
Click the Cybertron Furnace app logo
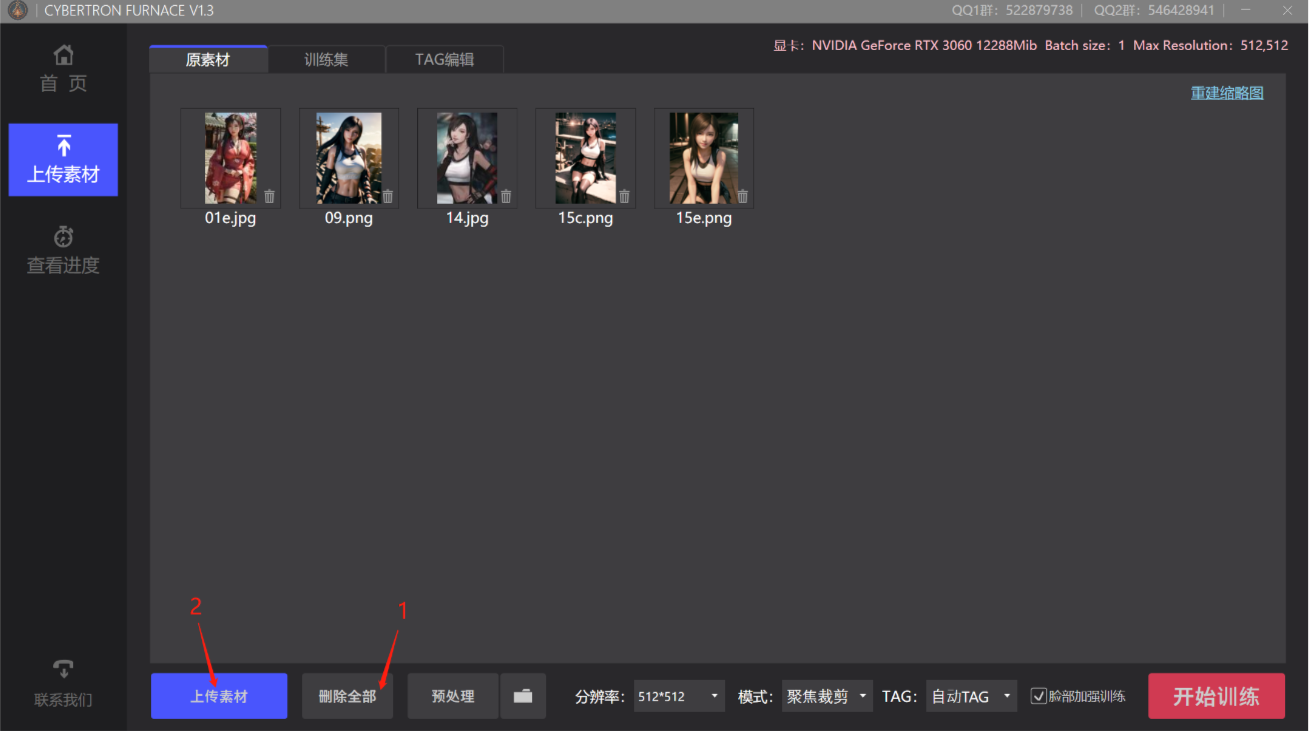click(17, 11)
